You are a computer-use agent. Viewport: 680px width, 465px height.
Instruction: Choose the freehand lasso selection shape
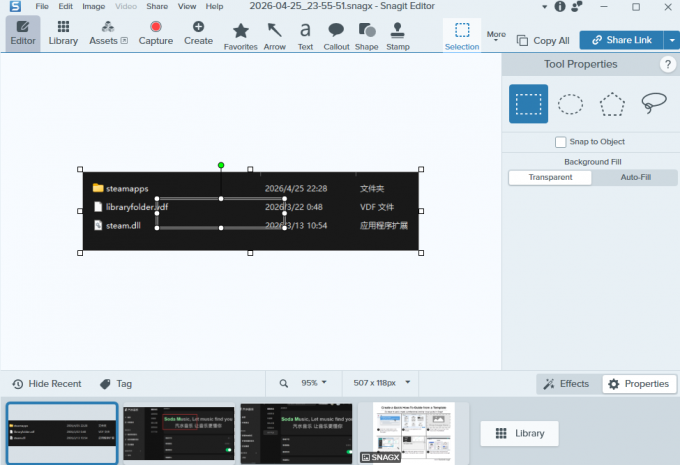(654, 103)
